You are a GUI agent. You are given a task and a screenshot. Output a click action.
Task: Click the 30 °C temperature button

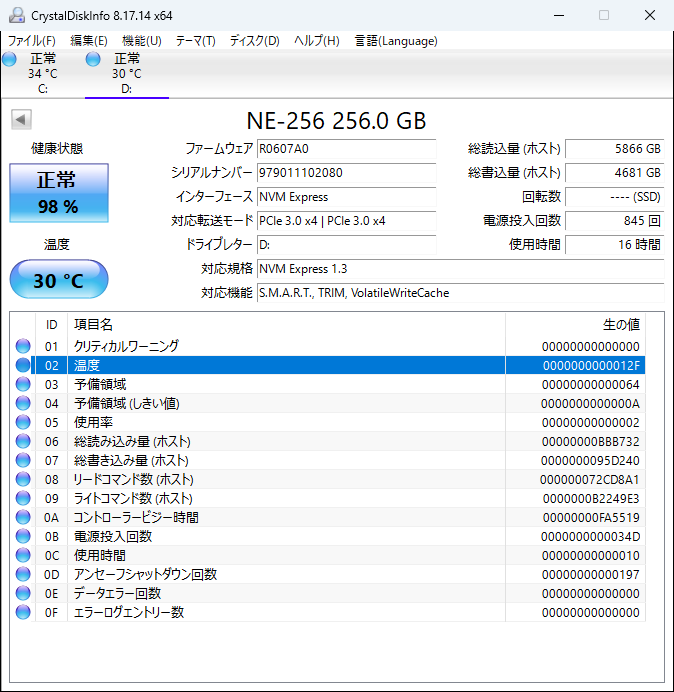point(59,279)
